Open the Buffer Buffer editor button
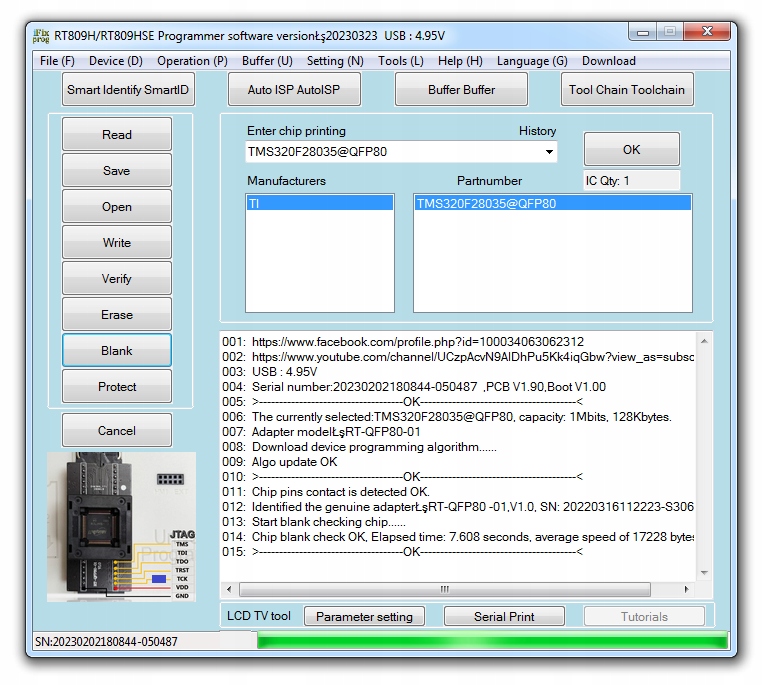 [461, 90]
